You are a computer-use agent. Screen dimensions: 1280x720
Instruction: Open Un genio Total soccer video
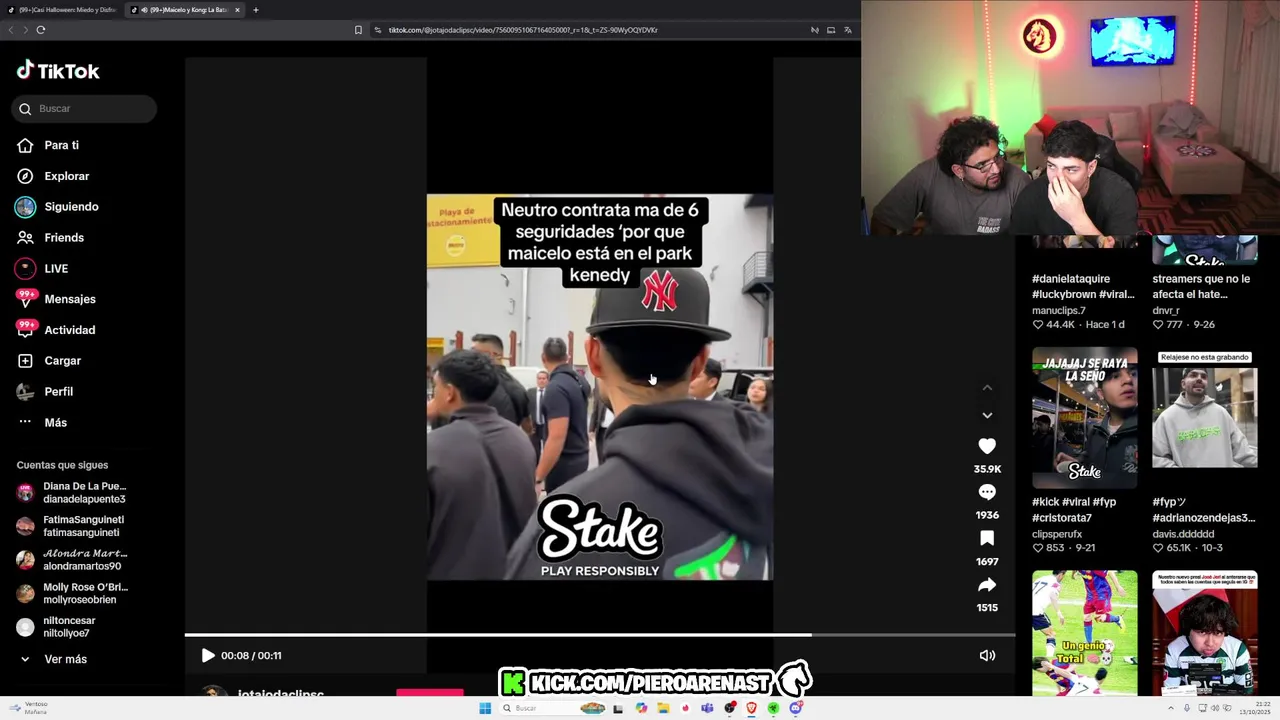[x=1085, y=634]
